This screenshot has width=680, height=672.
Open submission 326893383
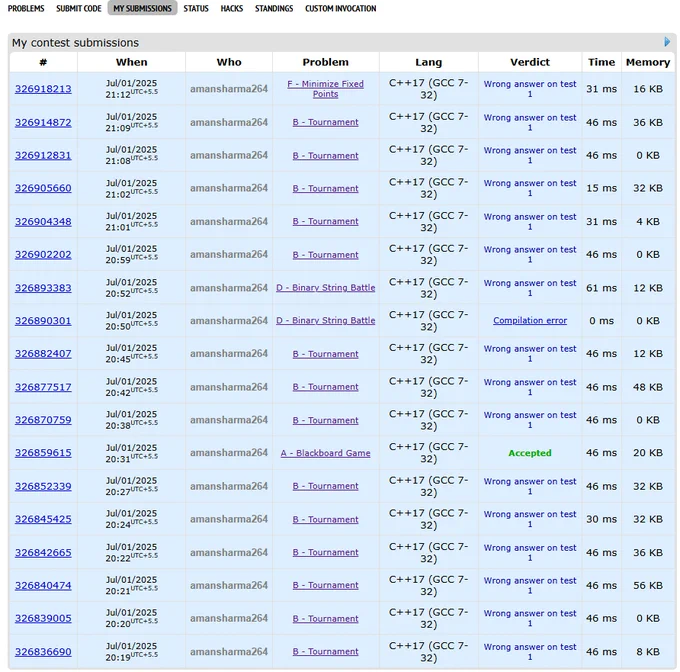pyautogui.click(x=43, y=288)
